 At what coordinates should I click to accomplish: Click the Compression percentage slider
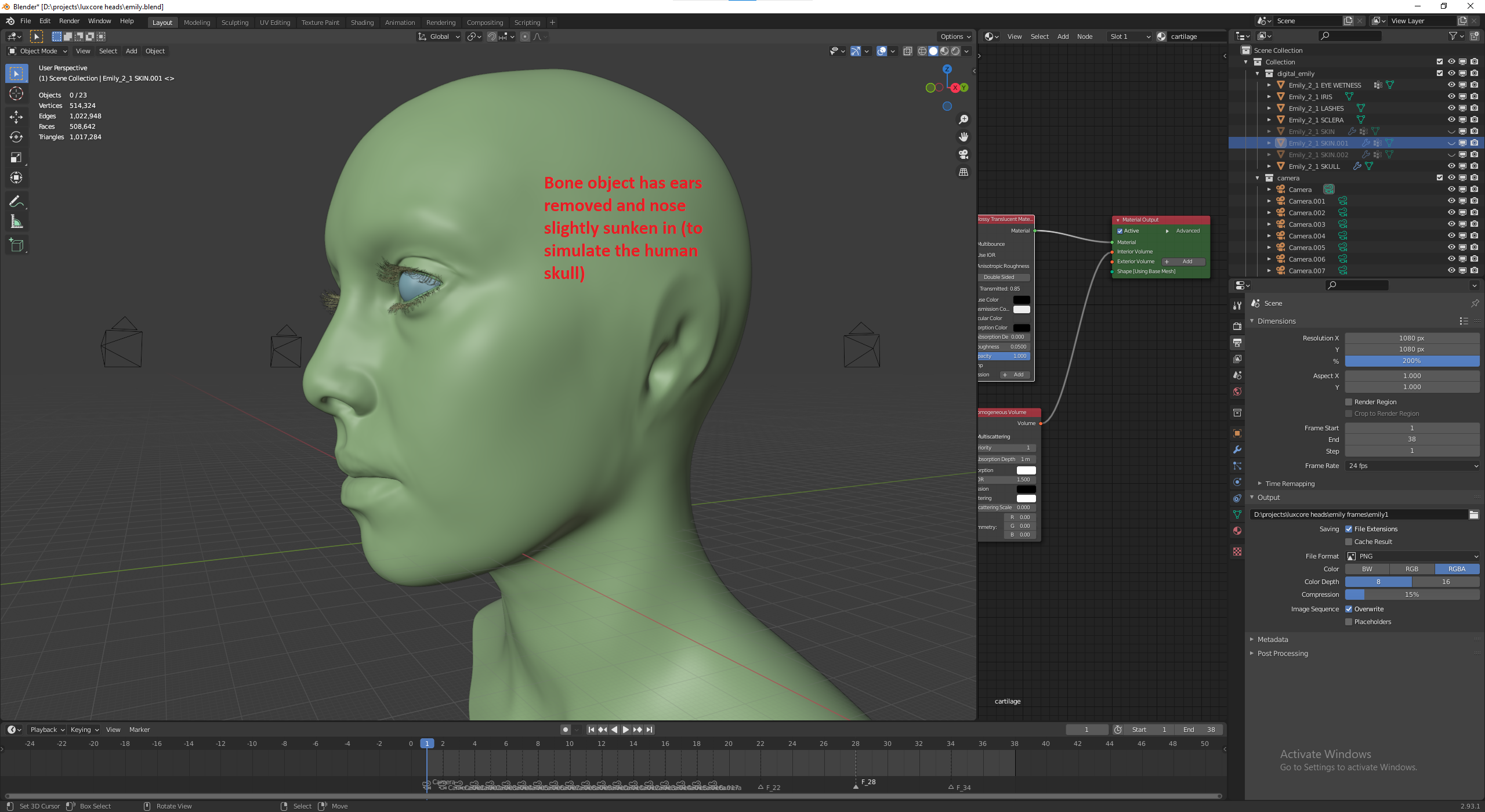1412,594
